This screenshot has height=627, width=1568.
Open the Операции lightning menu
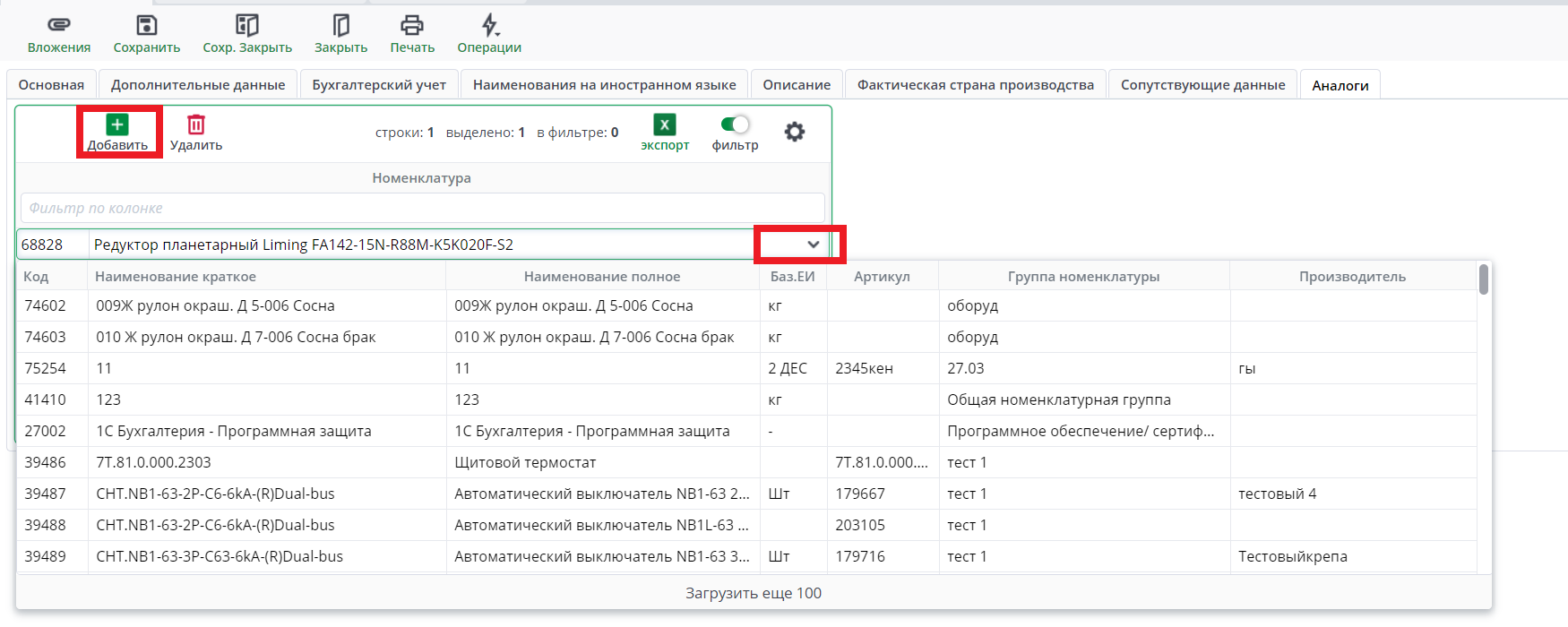point(489,25)
